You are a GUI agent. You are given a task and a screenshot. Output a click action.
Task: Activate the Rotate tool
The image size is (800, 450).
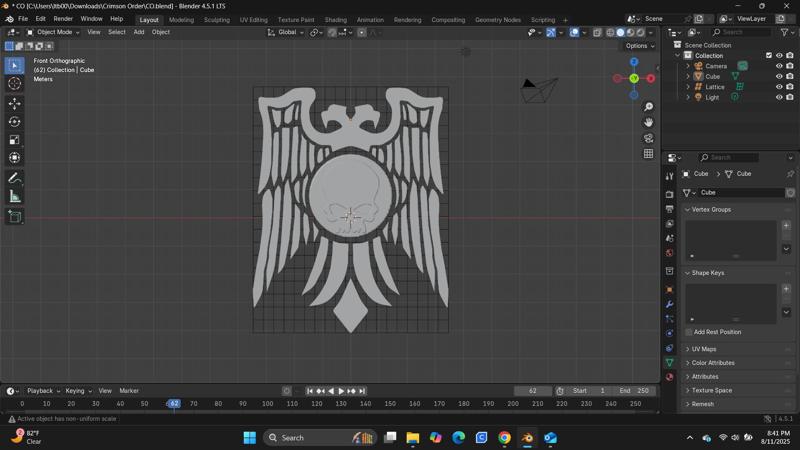point(14,122)
